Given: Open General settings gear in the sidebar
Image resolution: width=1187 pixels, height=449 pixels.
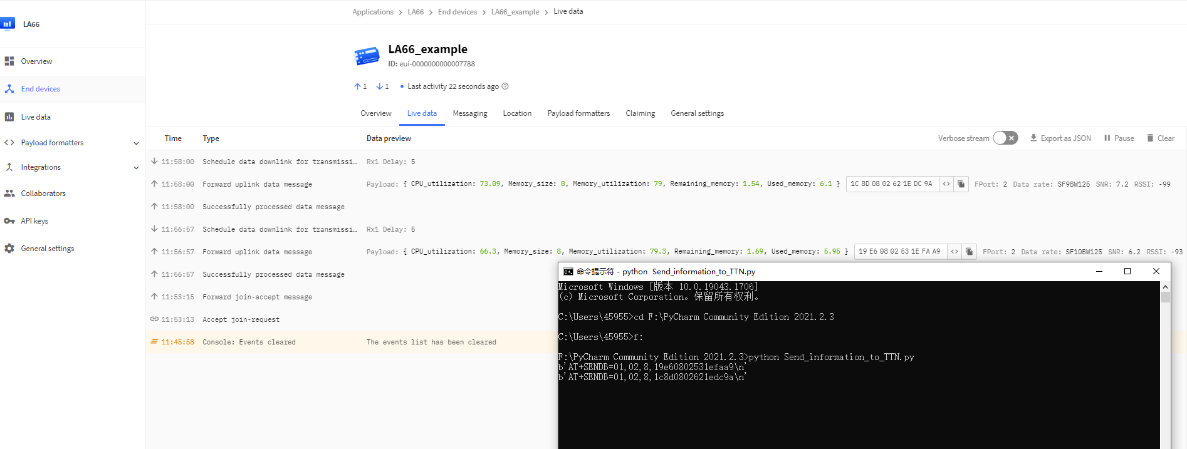Looking at the screenshot, I should pyautogui.click(x=9, y=248).
